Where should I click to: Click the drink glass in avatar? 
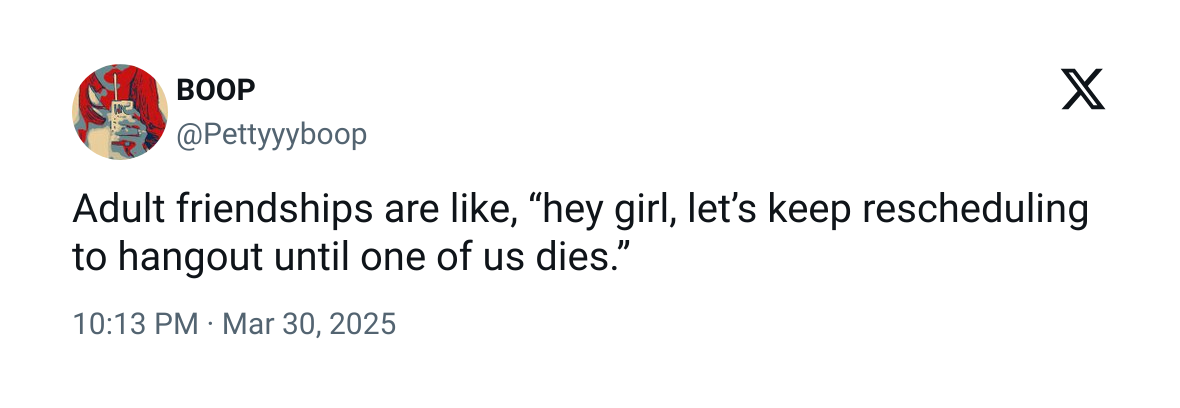click(x=118, y=112)
